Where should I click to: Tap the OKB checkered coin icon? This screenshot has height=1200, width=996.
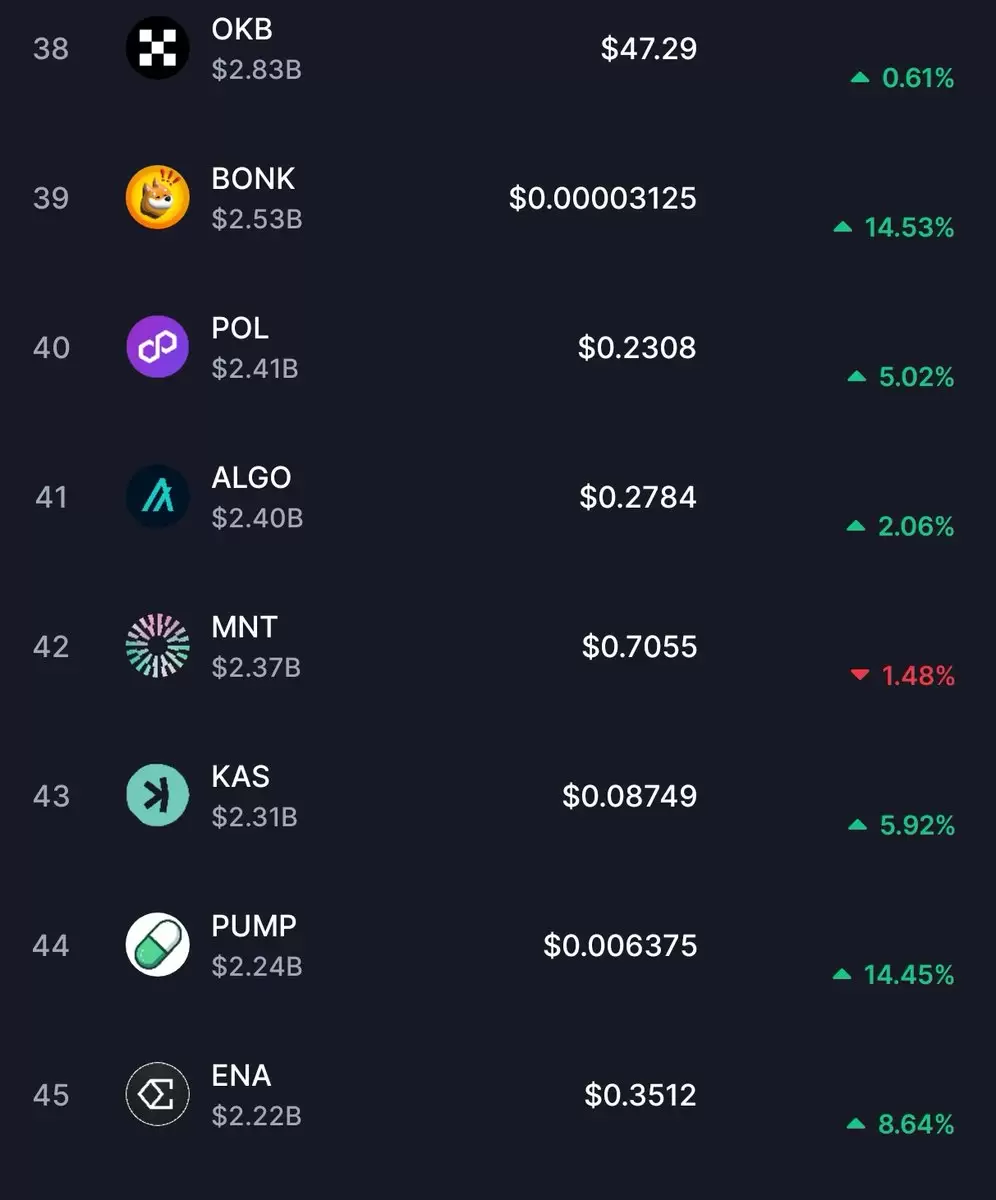point(157,48)
